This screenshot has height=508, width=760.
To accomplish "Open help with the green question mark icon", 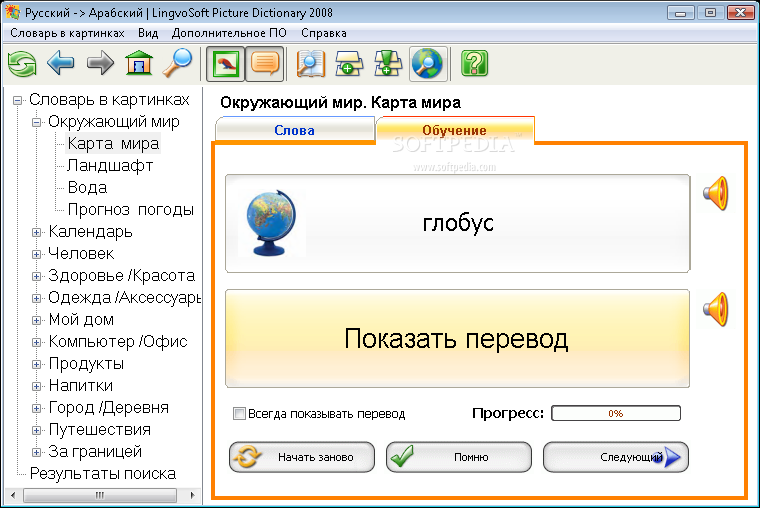I will 475,64.
